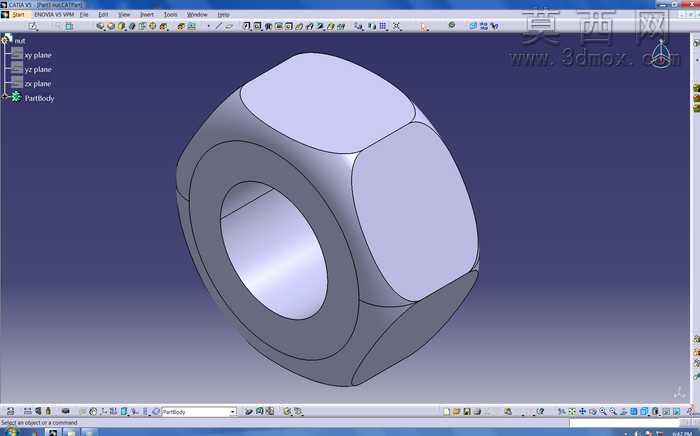700x436 pixels.
Task: Open the Start menu of CATIA
Action: pos(18,14)
